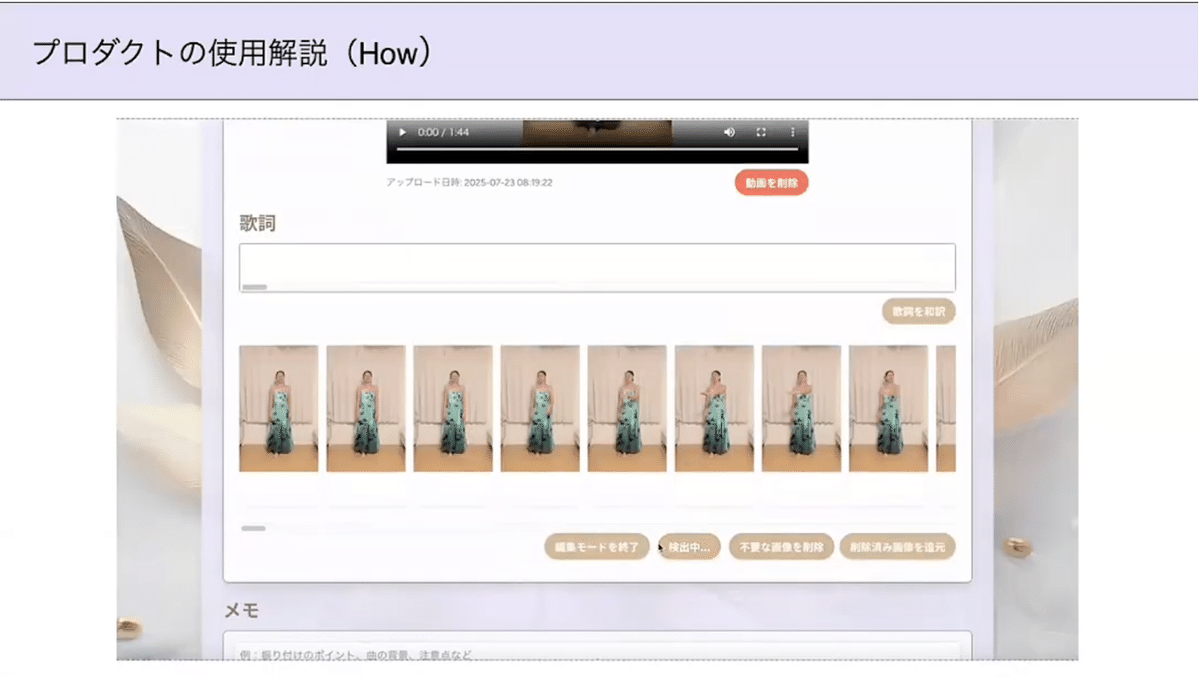Select the sixth dancer thumbnail
The height and width of the screenshot is (677, 1200).
[714, 408]
